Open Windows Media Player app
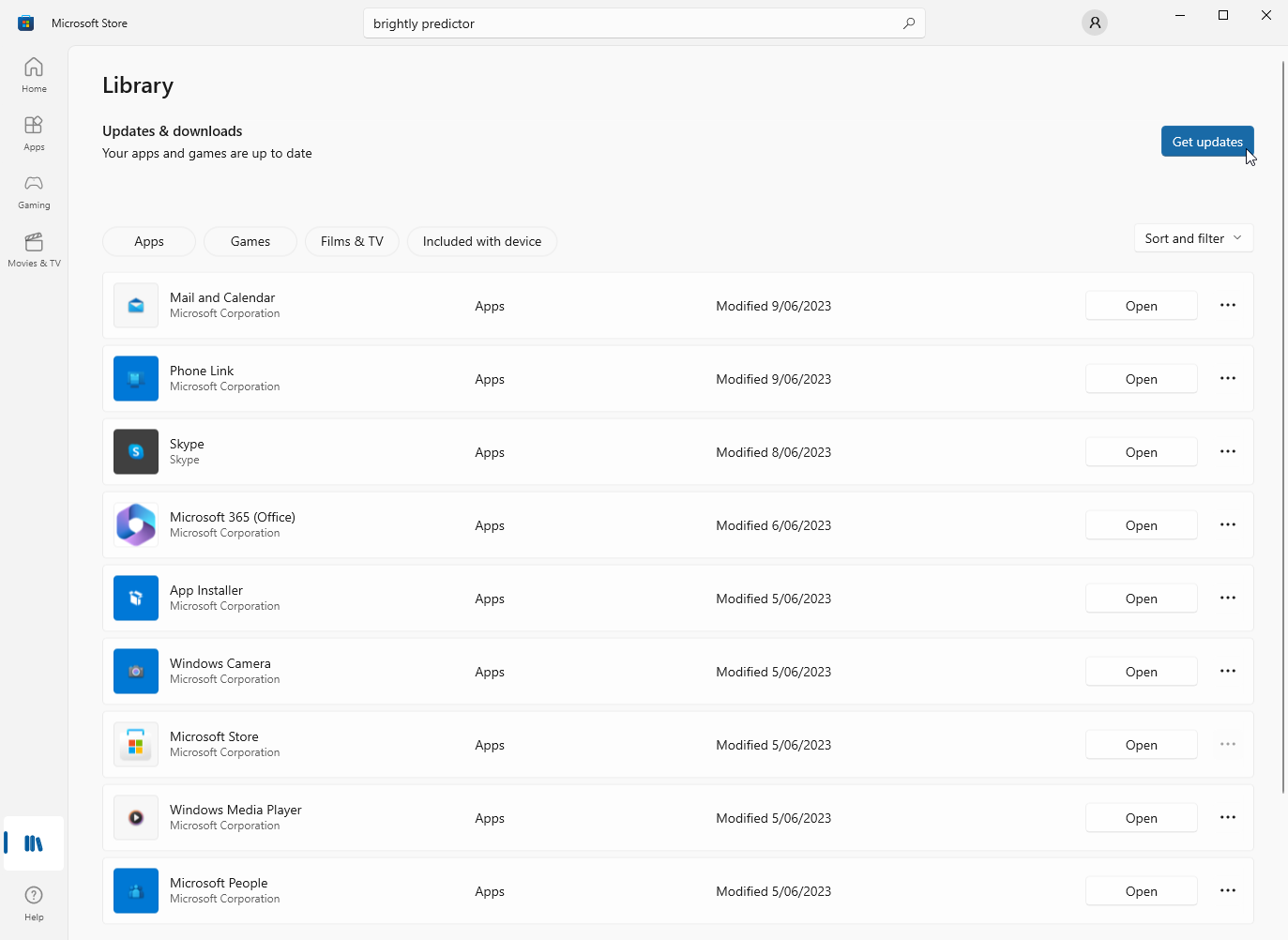This screenshot has height=940, width=1288. tap(1142, 818)
